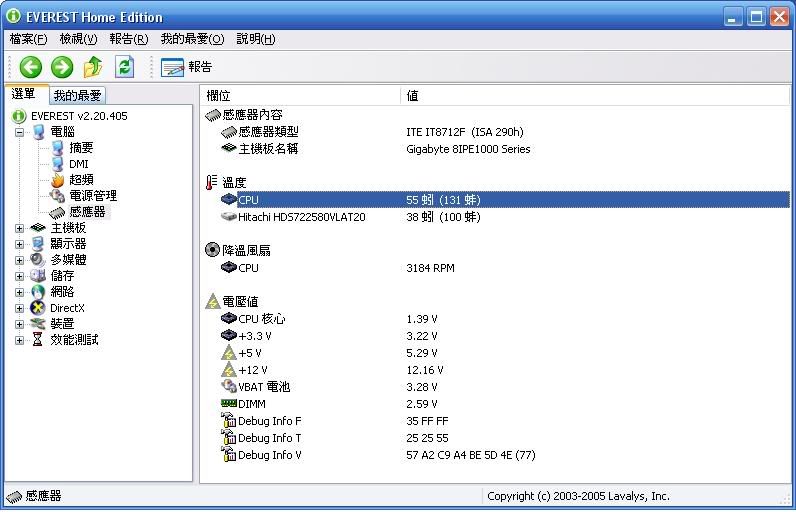Select the highlighted CPU temperature row

coord(505,200)
